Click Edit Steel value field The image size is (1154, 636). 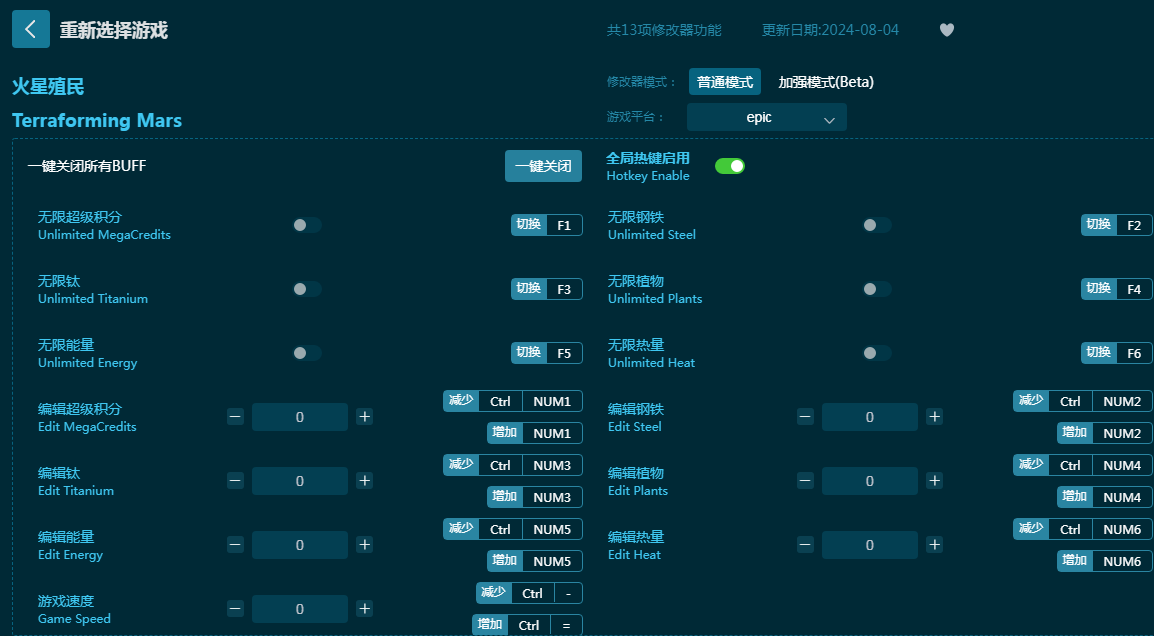869,417
